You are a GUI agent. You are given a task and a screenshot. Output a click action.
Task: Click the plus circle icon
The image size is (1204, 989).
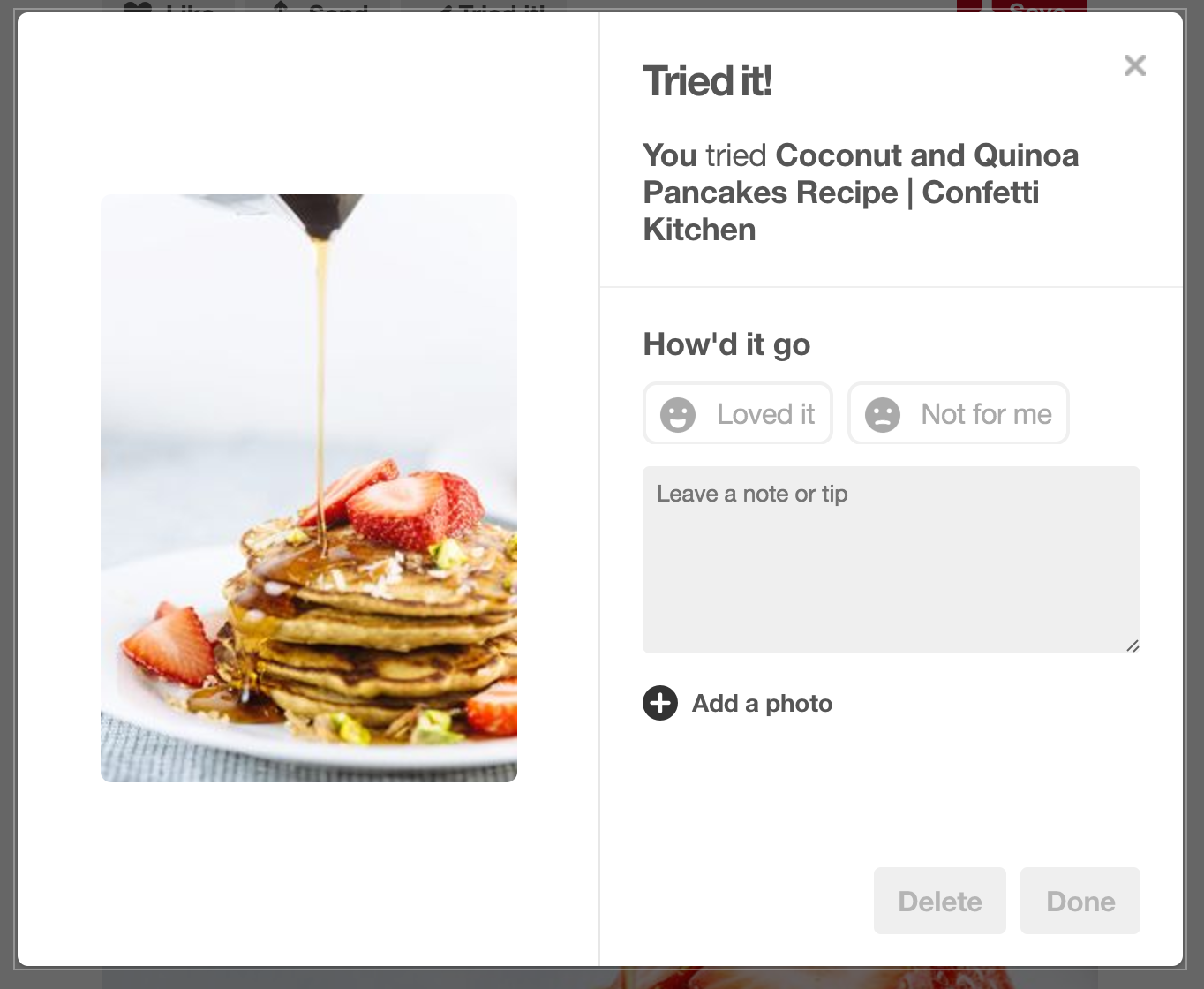coord(660,703)
